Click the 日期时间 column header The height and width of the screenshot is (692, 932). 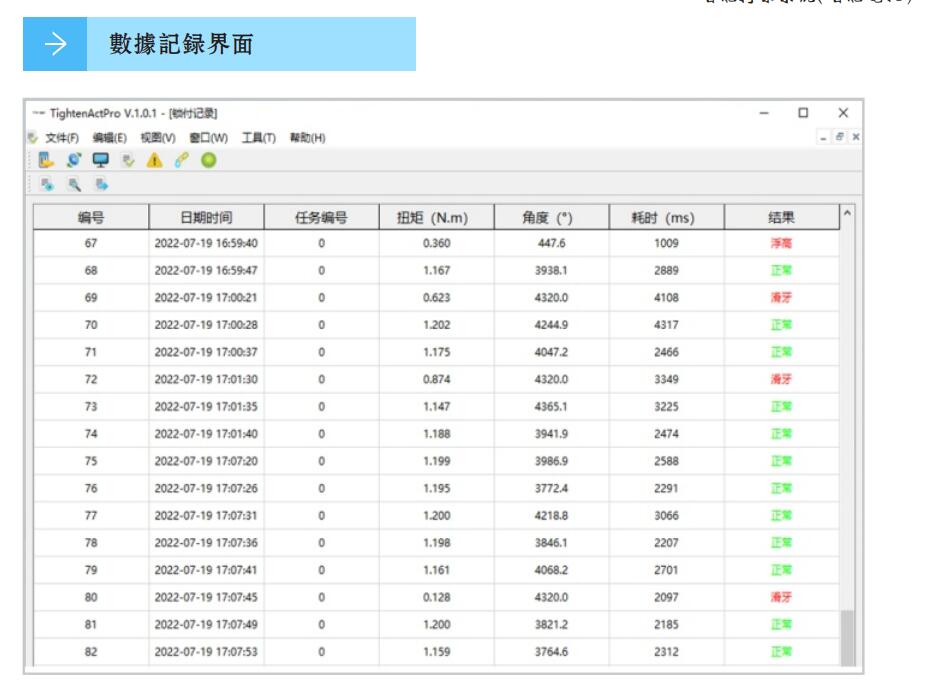206,216
